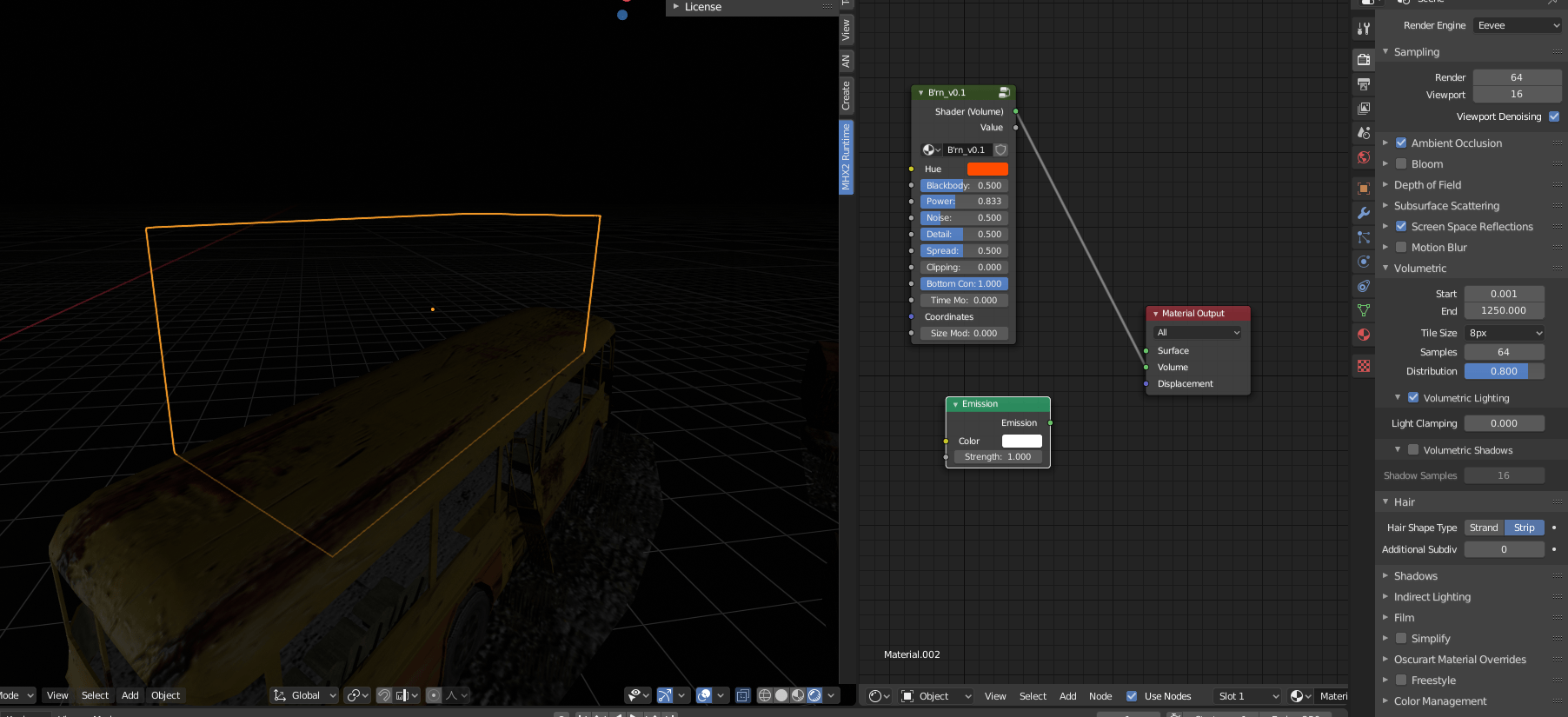Toggle viewport overlays icon

point(704,695)
